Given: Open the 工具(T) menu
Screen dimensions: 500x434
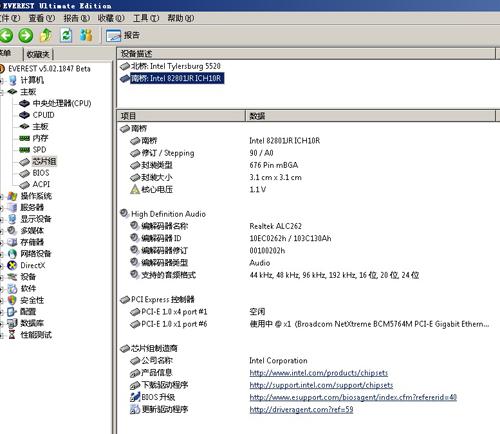Looking at the screenshot, I should coord(146,18).
